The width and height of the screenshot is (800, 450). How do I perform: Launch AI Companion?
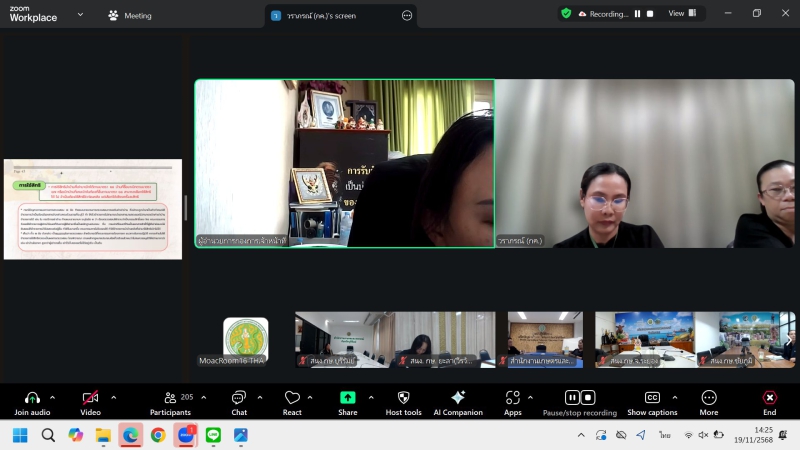coord(458,398)
